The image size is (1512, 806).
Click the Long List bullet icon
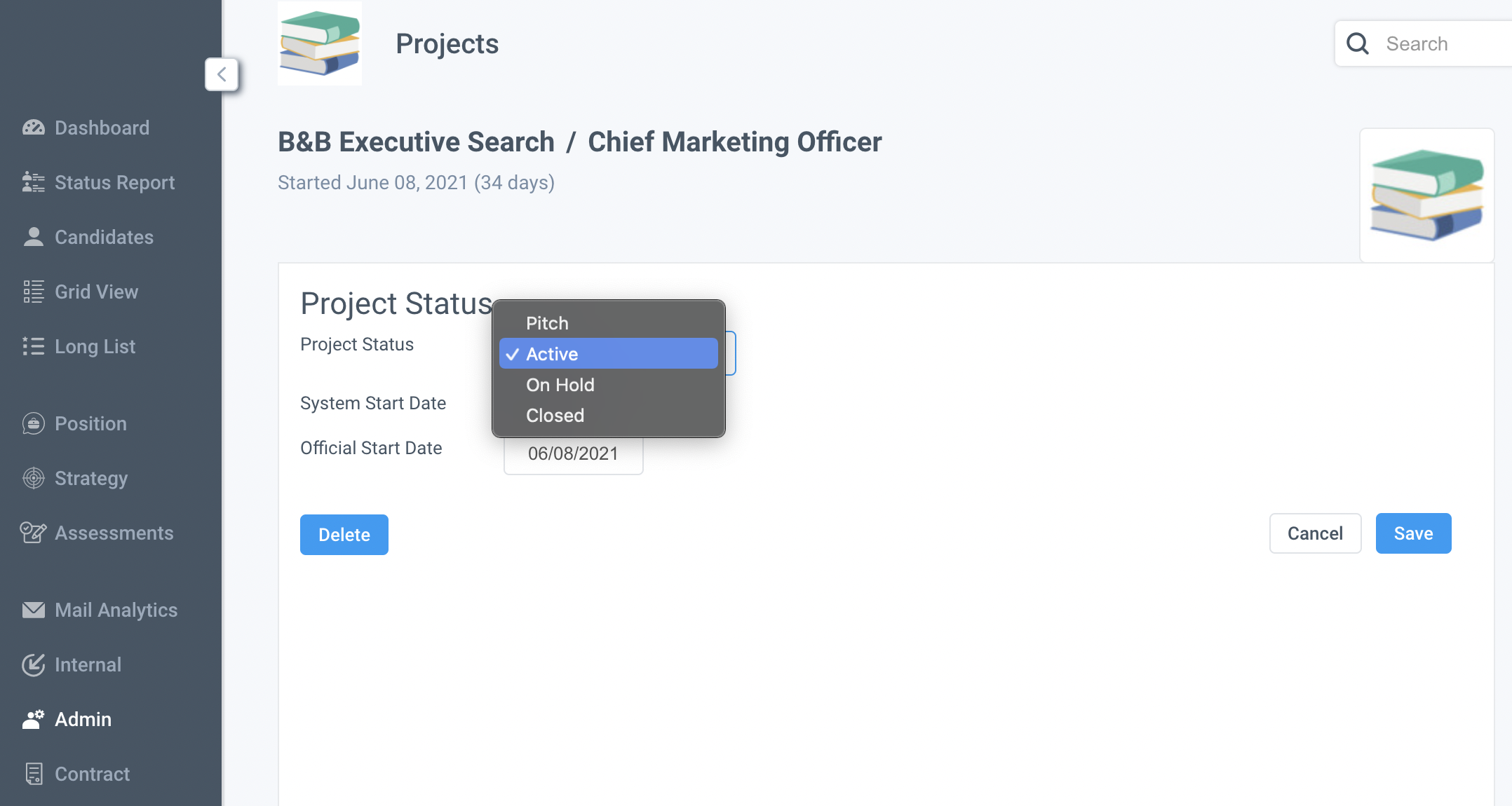click(x=34, y=346)
